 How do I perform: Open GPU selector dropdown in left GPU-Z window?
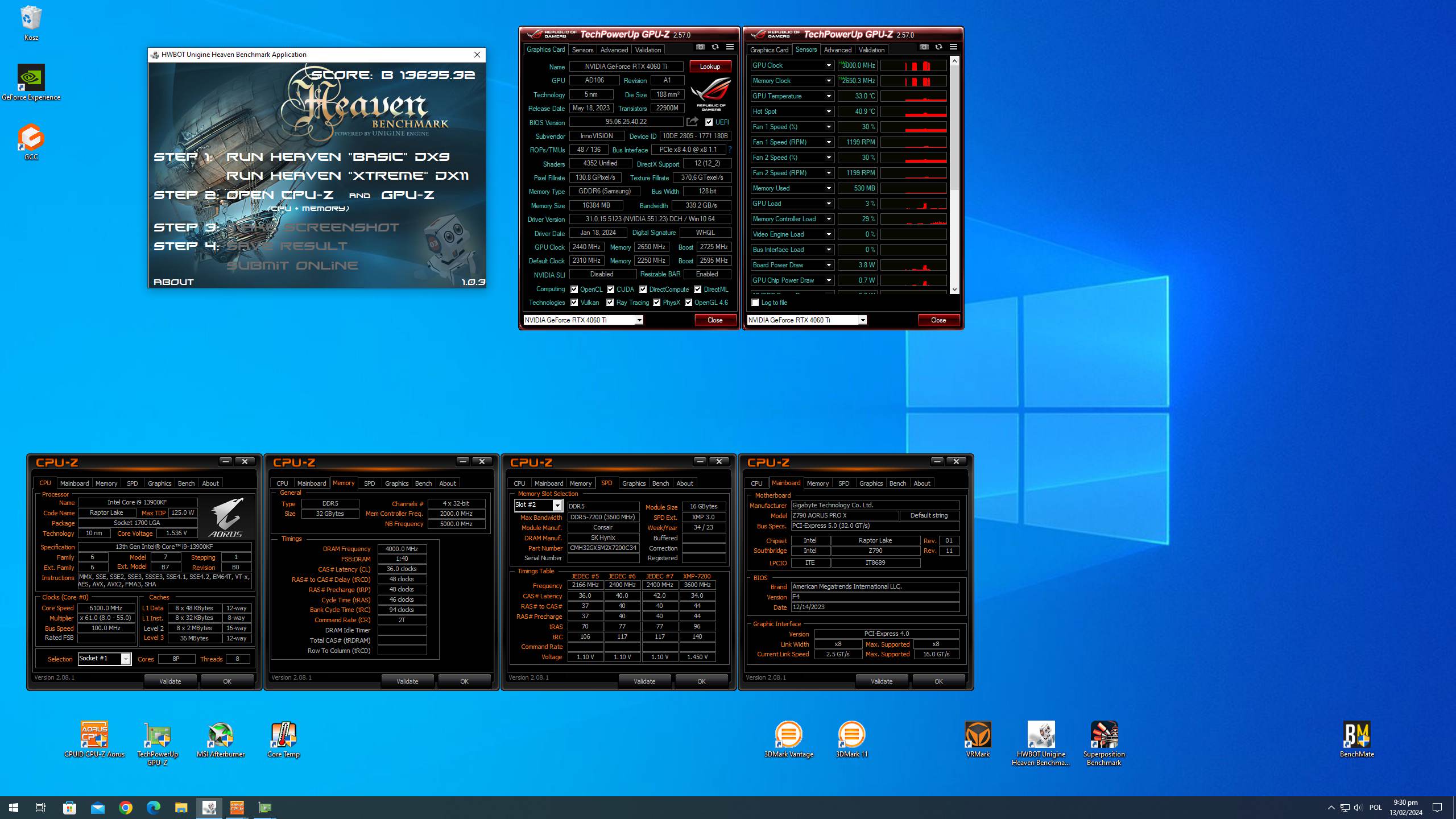pos(639,320)
